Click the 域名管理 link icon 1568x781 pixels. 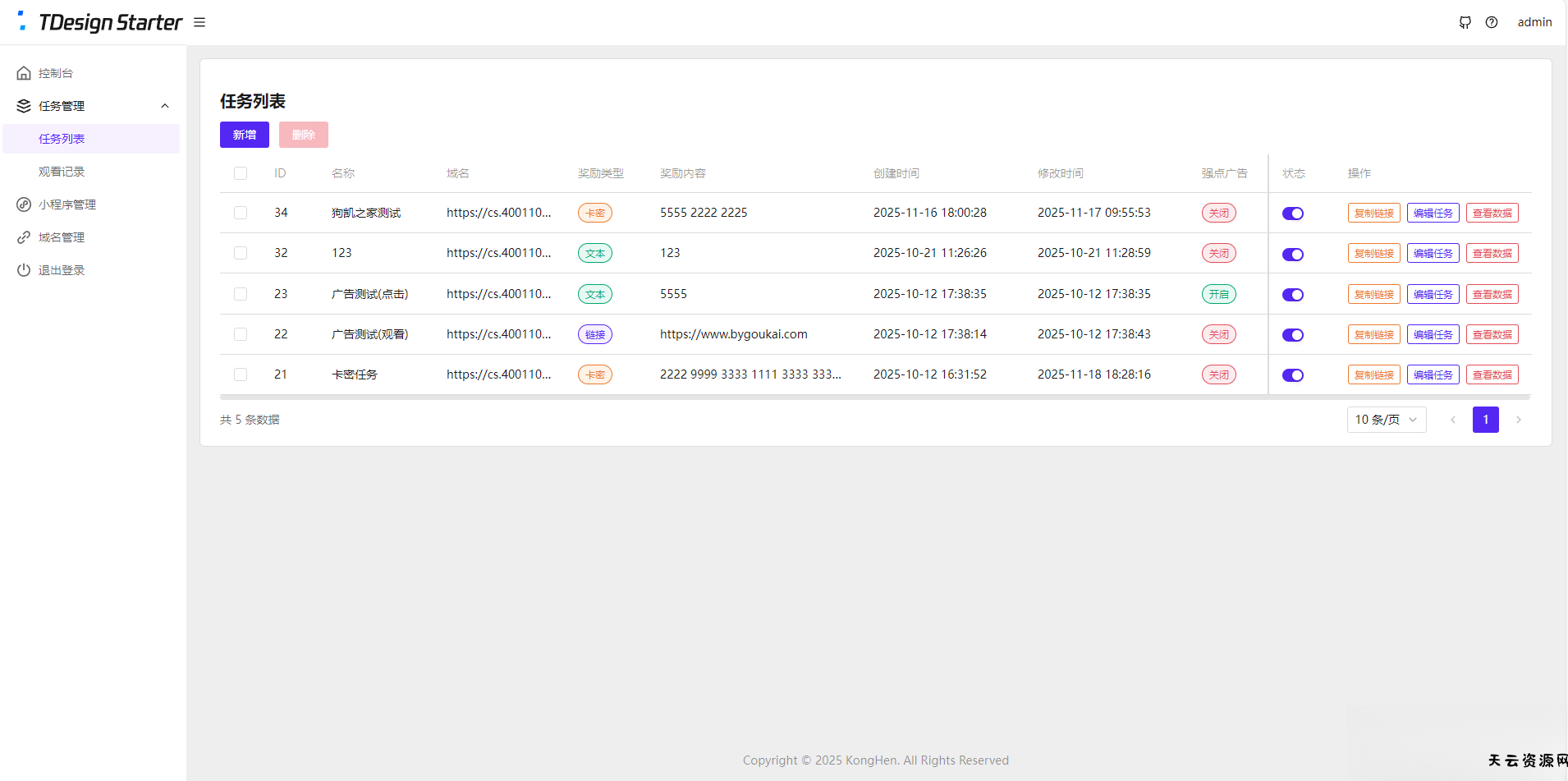[24, 237]
